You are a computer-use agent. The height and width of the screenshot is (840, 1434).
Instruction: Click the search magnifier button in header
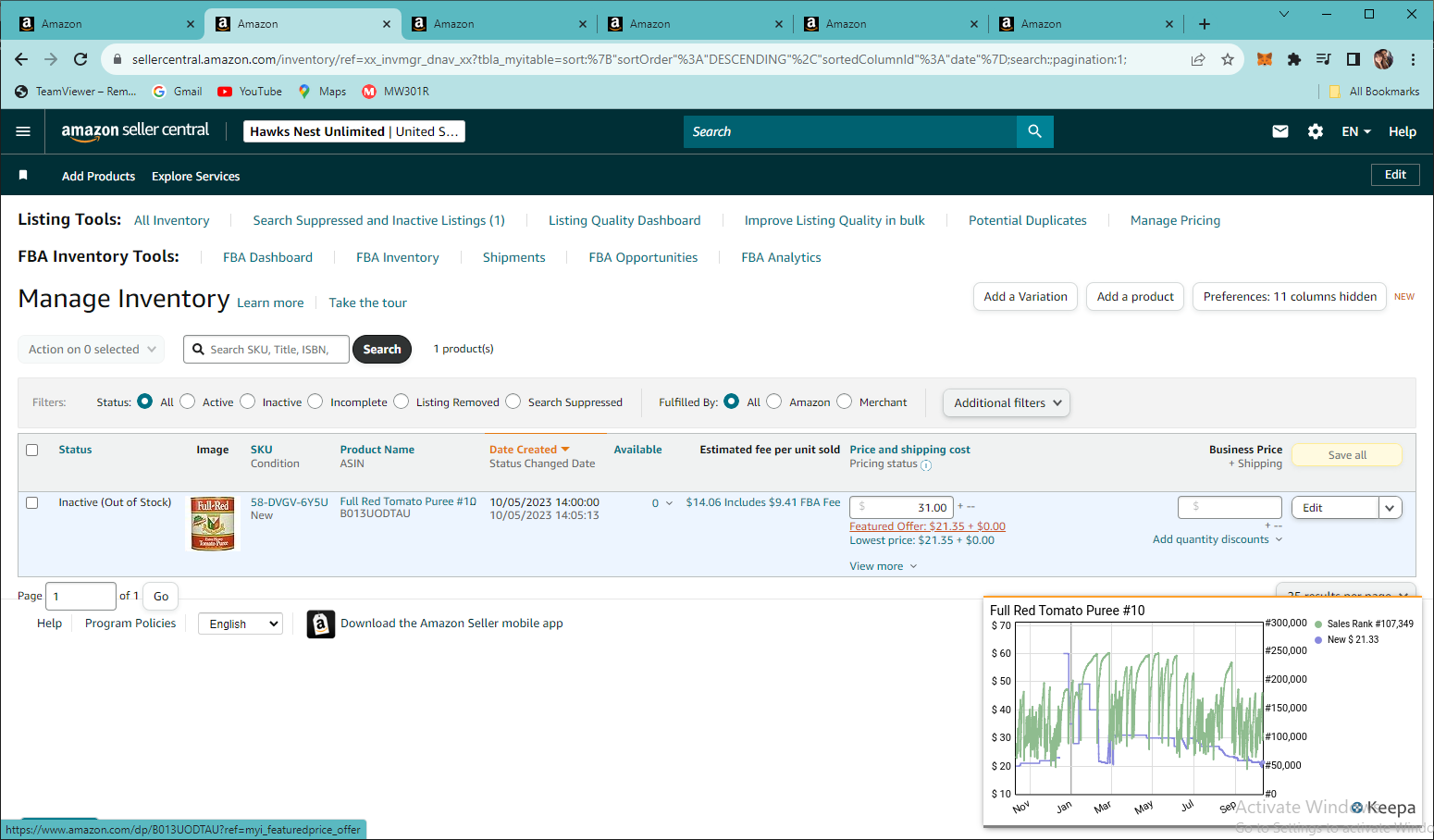click(1034, 131)
